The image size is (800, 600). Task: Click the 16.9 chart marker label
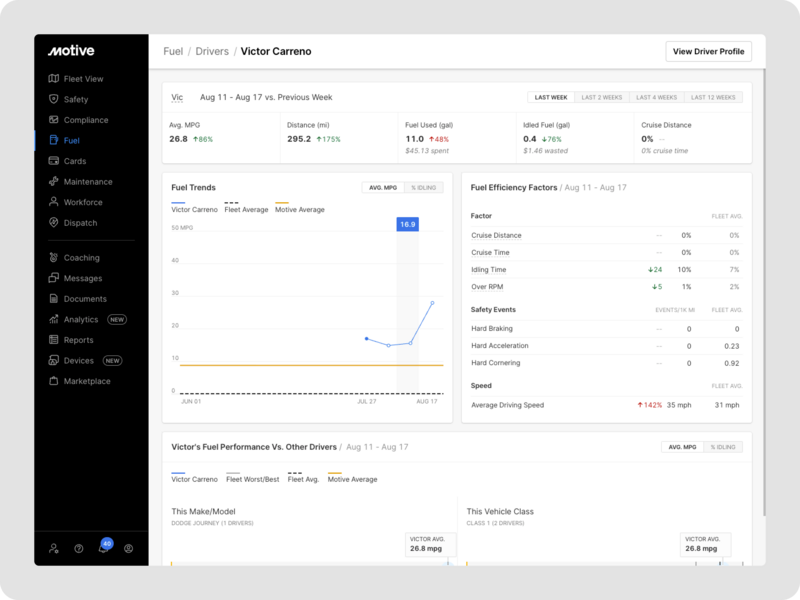point(407,225)
